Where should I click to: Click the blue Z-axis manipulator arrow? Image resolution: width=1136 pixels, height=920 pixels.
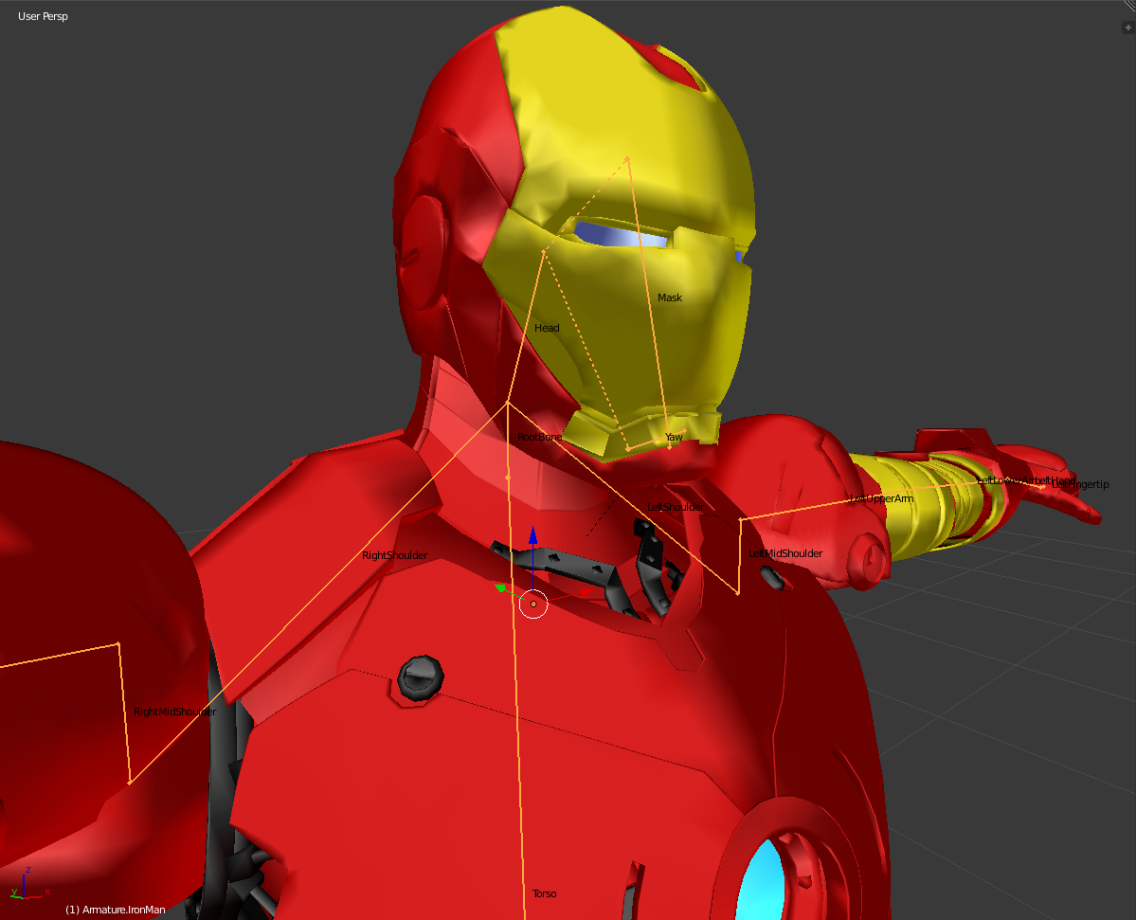[x=533, y=536]
